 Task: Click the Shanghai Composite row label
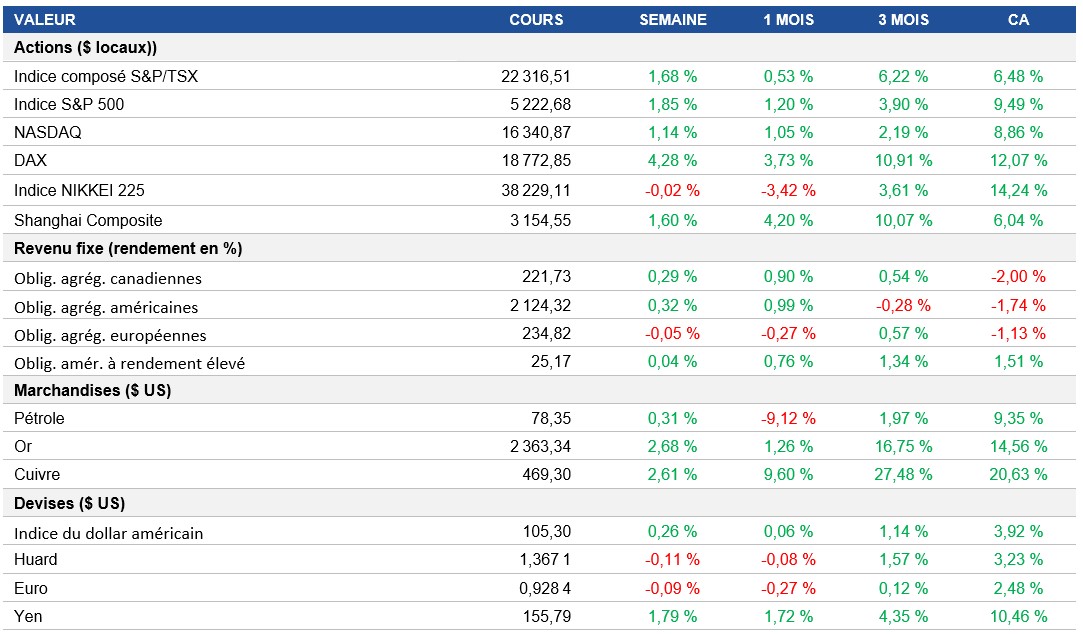(88, 220)
